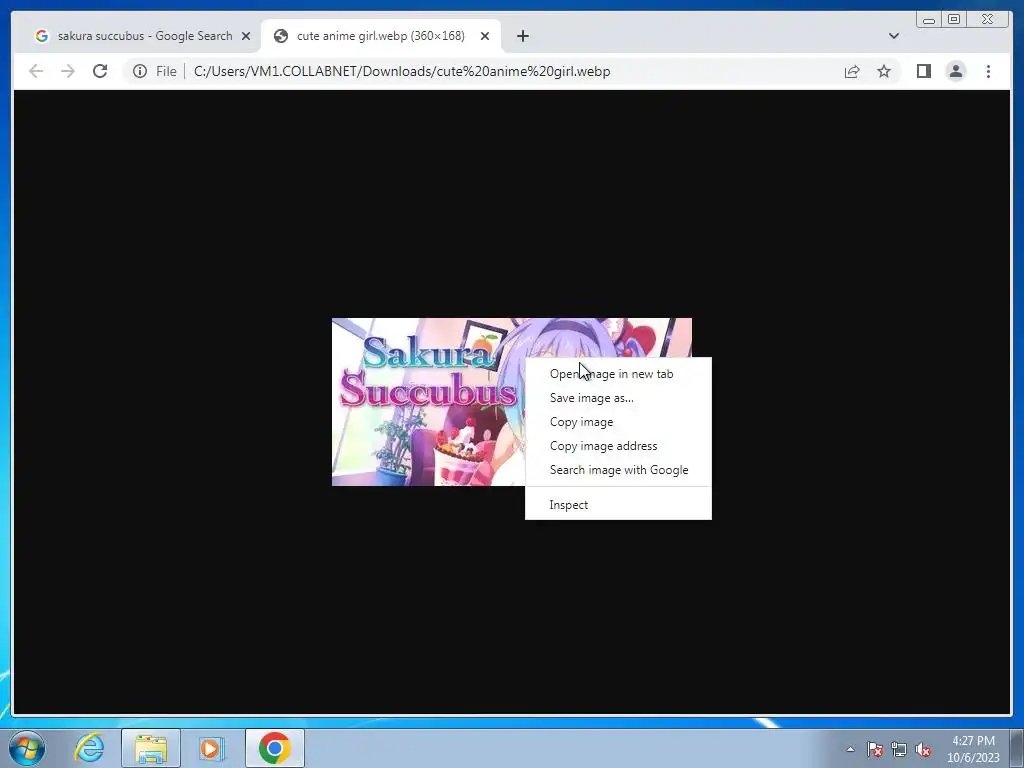This screenshot has height=768, width=1024.
Task: Open Chrome three-dot menu
Action: tap(988, 71)
